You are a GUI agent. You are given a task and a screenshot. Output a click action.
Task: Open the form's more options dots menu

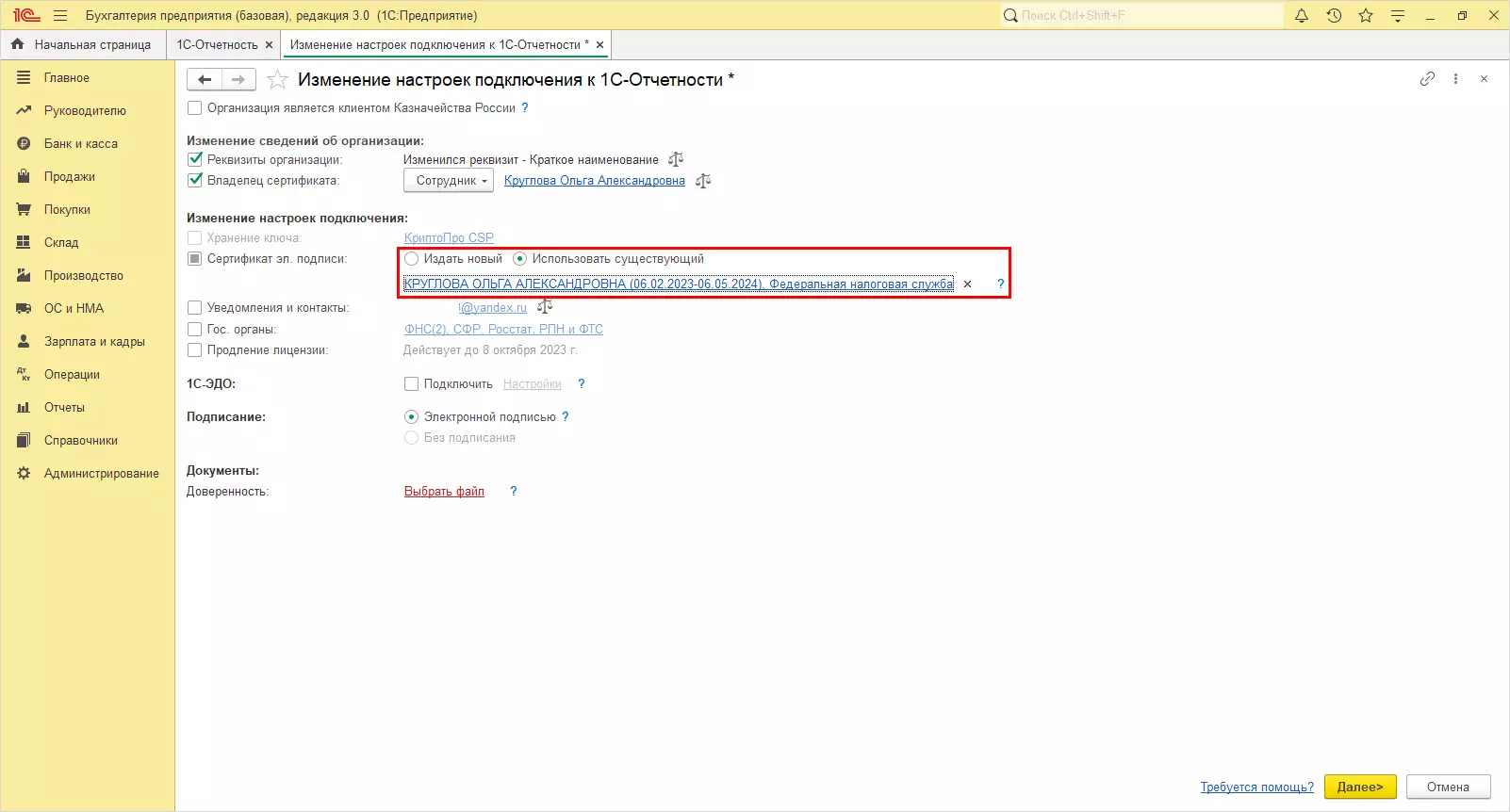[1455, 79]
